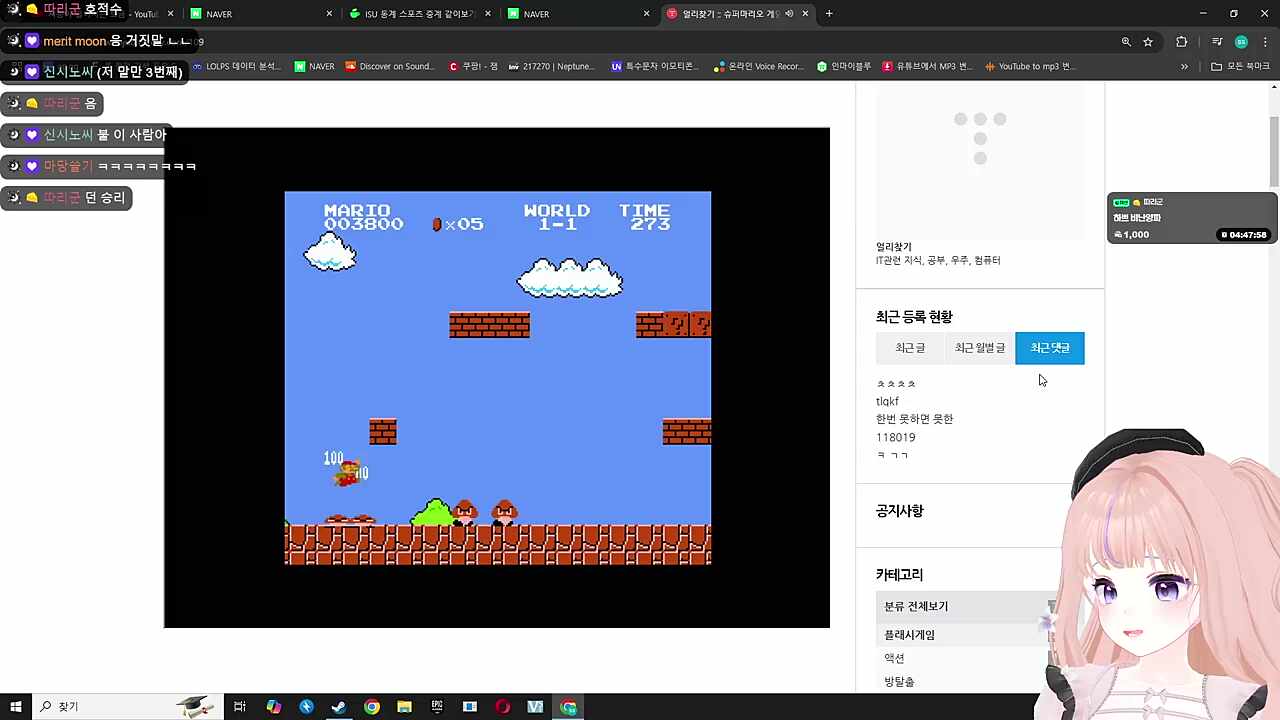
Task: Open the 온라인 Voice Recor... bookmark
Action: click(759, 66)
